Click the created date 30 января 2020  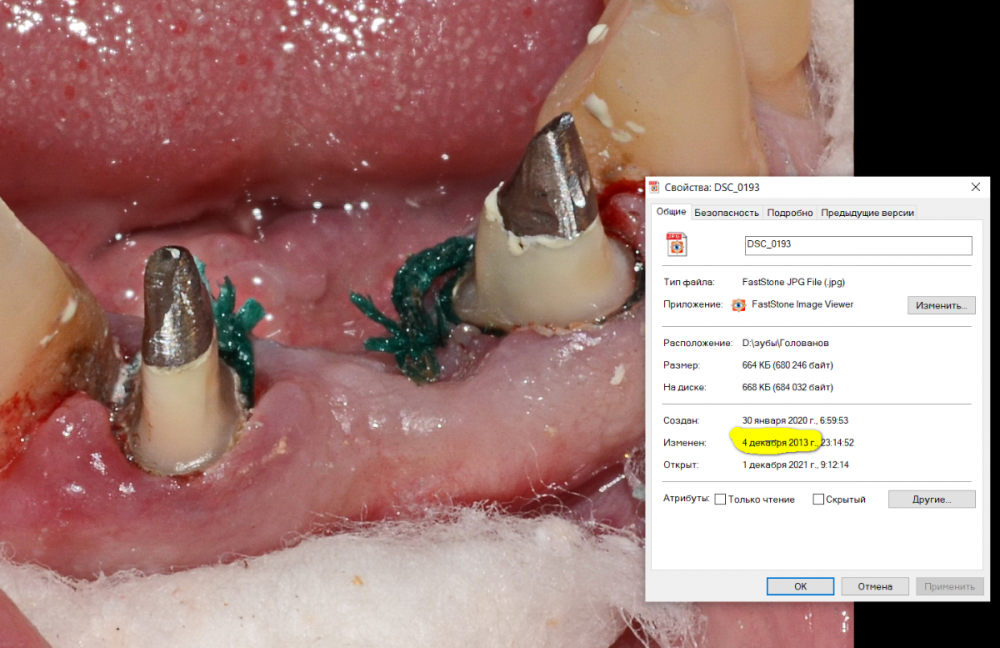pos(781,420)
